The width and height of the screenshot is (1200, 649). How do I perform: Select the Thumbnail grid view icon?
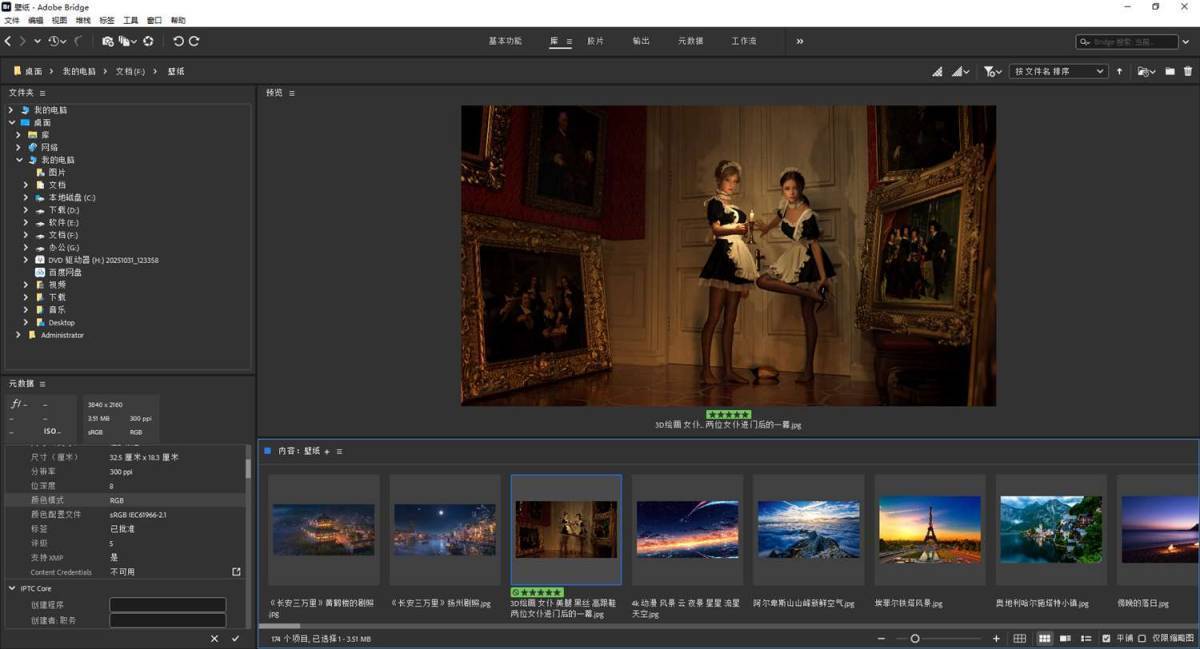point(1046,639)
